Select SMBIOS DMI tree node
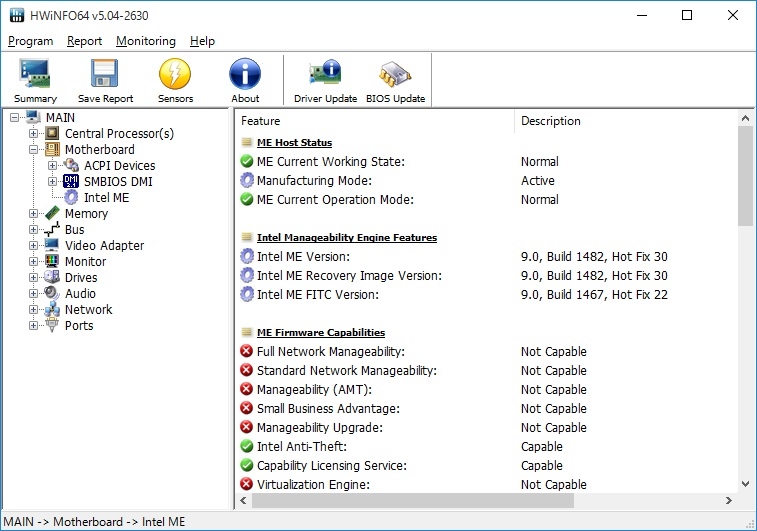This screenshot has width=757, height=531. (x=118, y=182)
